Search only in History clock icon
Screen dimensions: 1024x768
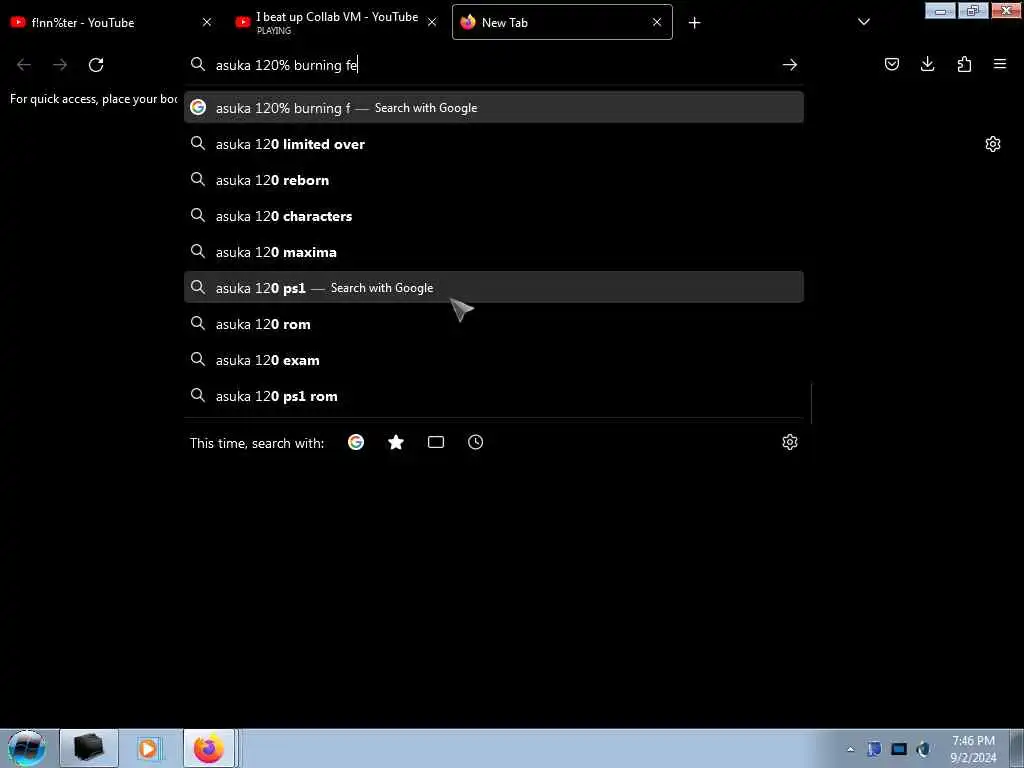tap(475, 442)
